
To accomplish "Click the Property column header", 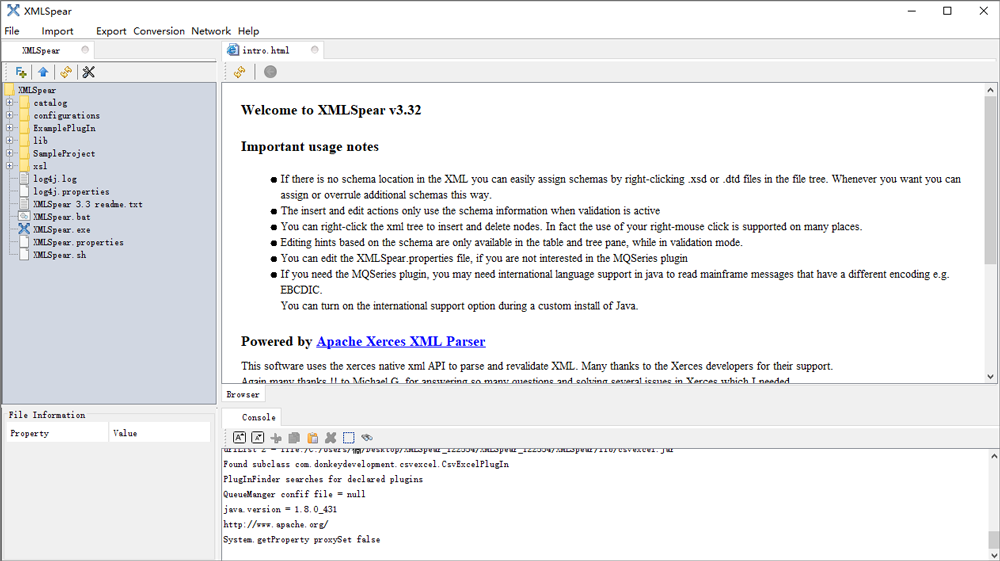I will click(57, 433).
